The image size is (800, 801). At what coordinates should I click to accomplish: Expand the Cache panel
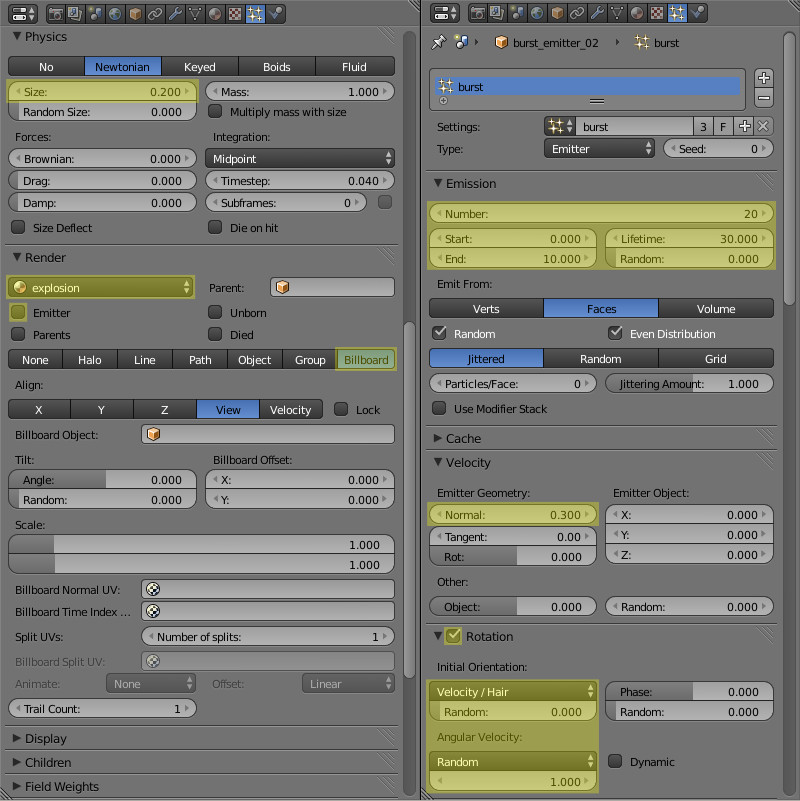point(463,438)
